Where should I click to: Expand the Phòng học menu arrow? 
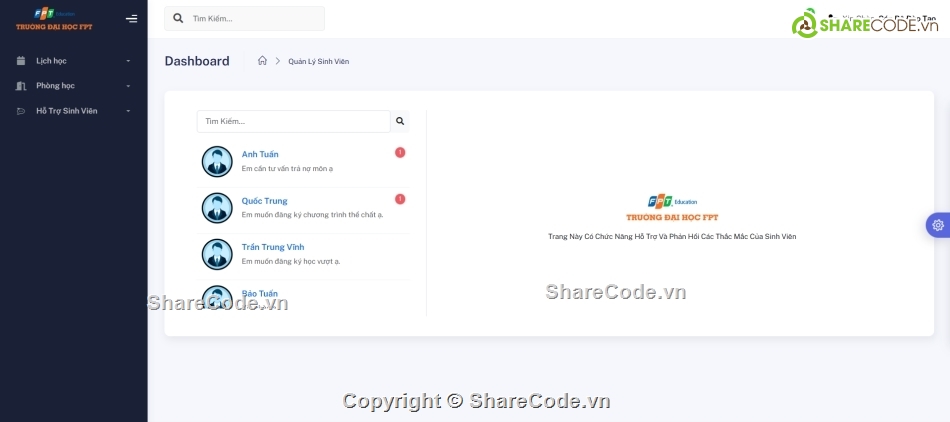coord(128,86)
